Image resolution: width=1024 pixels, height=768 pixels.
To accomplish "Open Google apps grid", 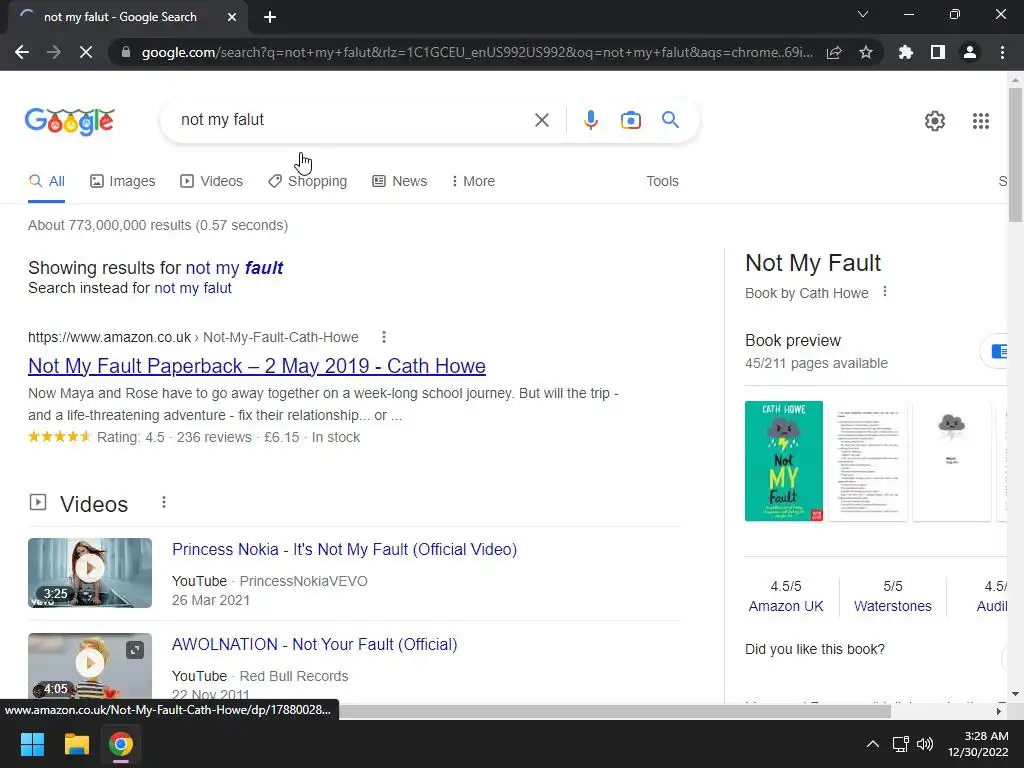I will pos(981,121).
